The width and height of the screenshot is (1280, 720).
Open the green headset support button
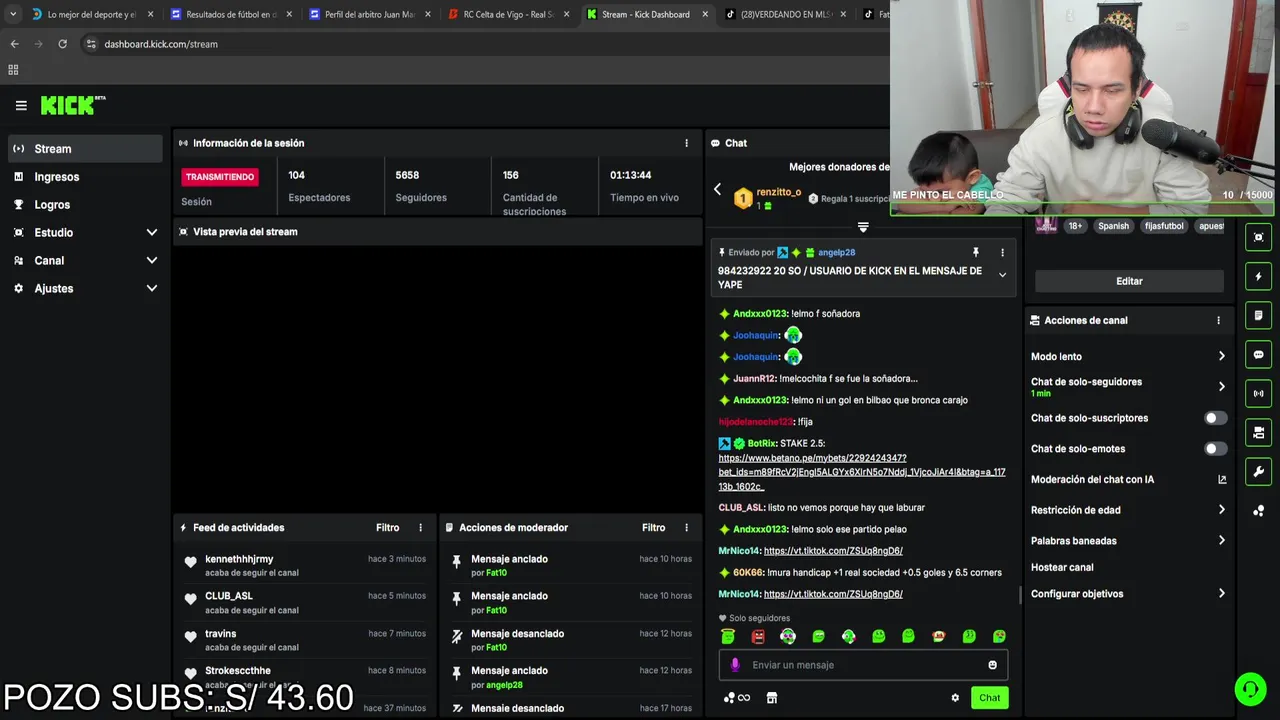(x=1250, y=689)
